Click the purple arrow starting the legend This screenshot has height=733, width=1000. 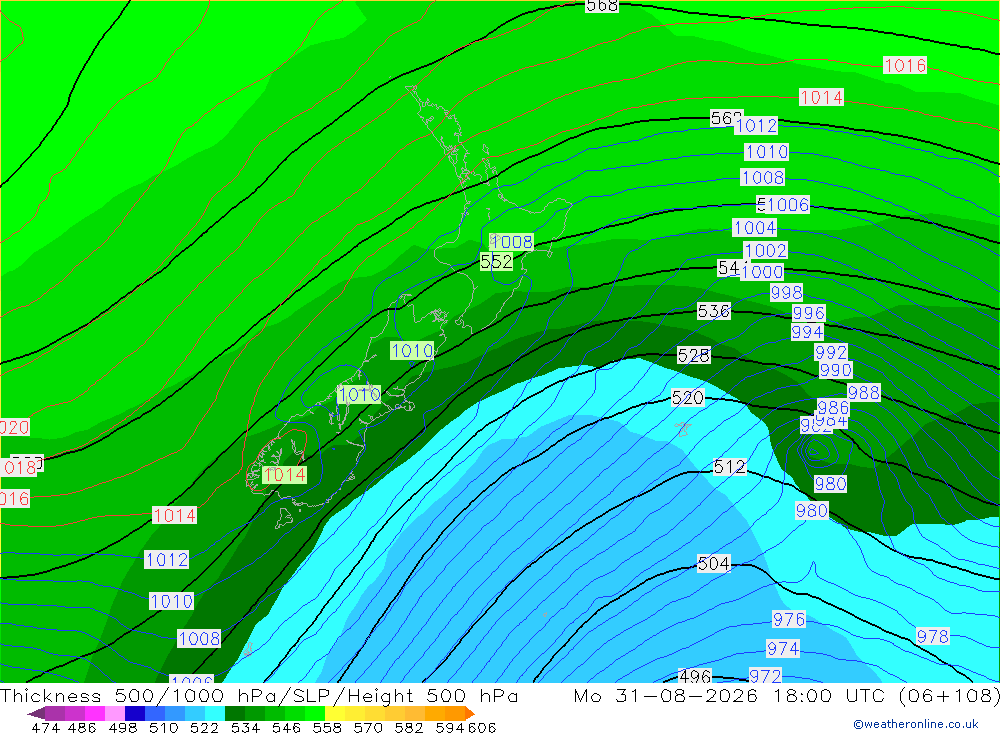(36, 713)
